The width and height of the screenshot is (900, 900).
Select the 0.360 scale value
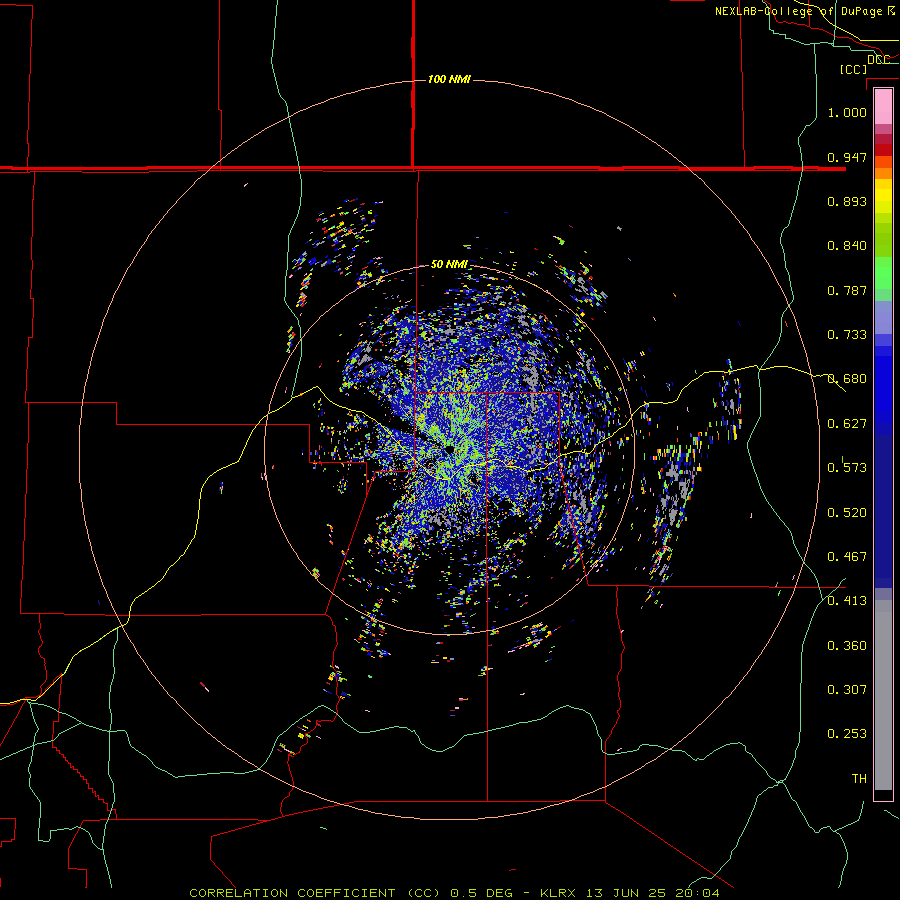coord(847,646)
